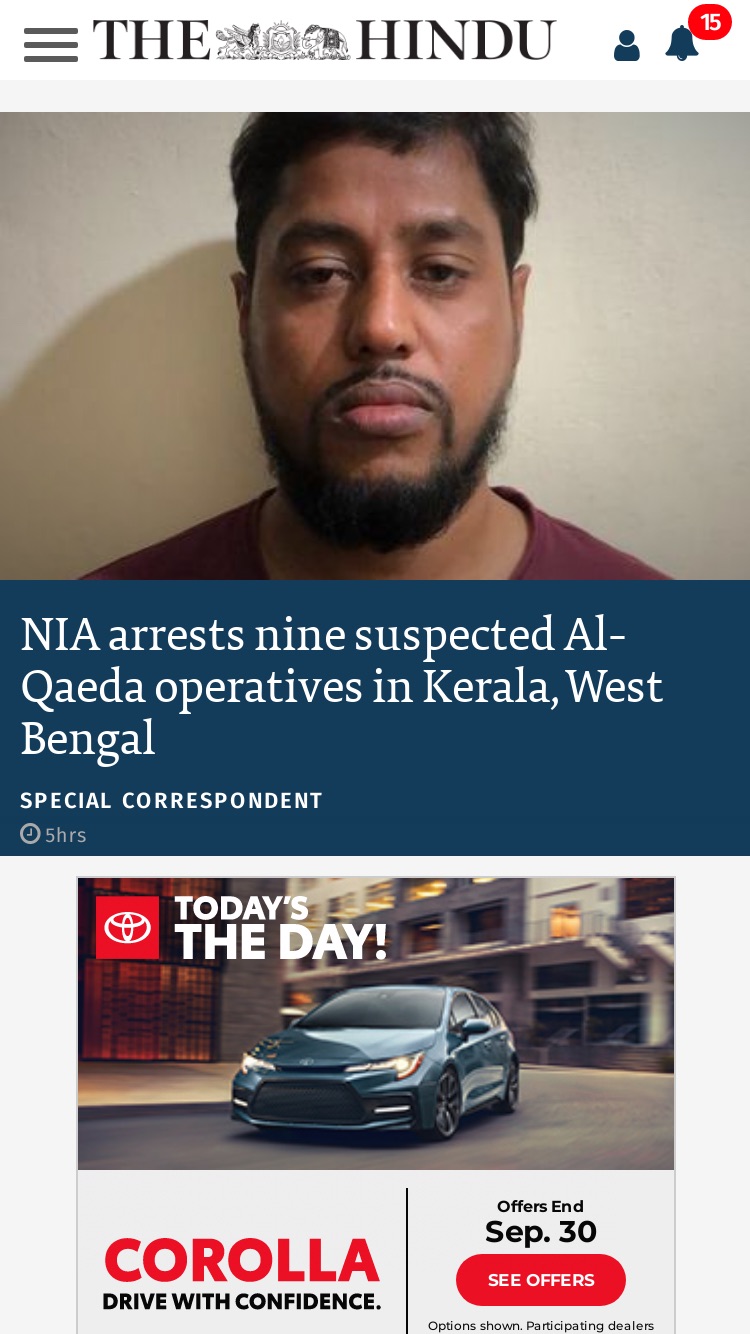Open the notifications bell icon

[x=682, y=43]
